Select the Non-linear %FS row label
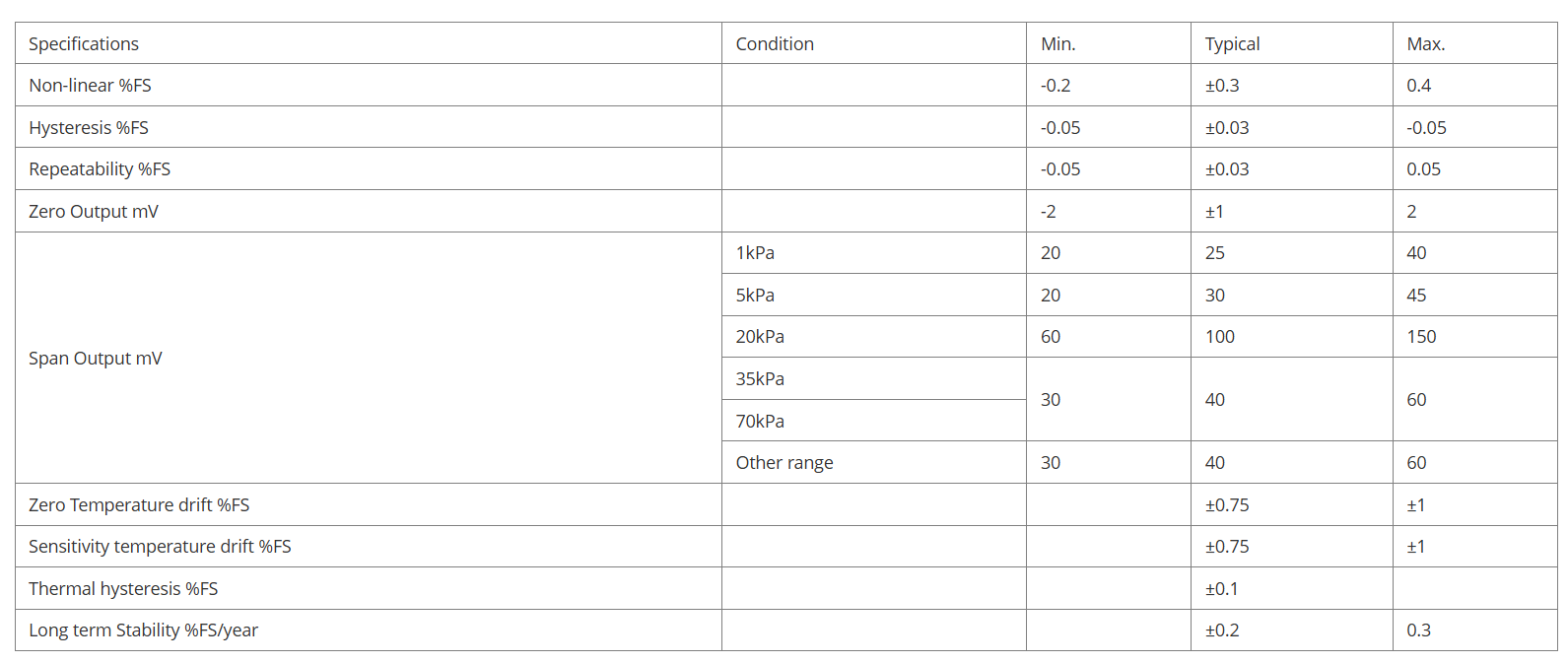The image size is (1568, 663). click(x=90, y=86)
